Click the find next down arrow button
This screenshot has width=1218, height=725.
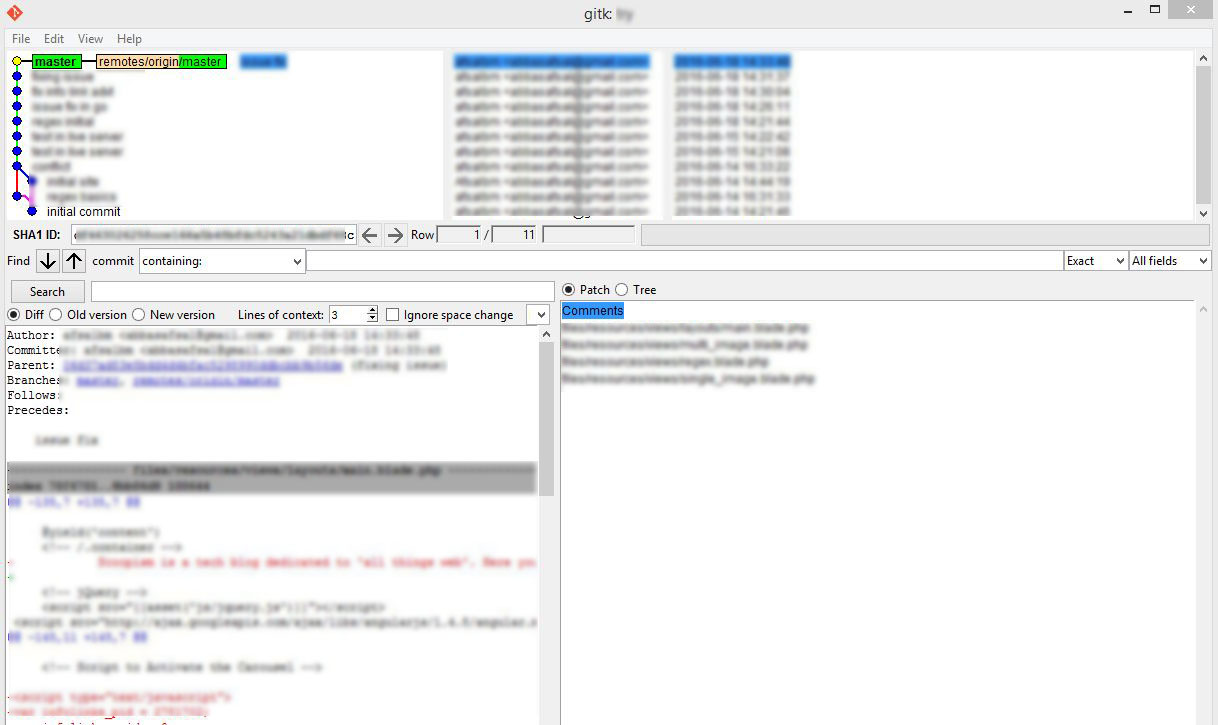click(x=47, y=261)
